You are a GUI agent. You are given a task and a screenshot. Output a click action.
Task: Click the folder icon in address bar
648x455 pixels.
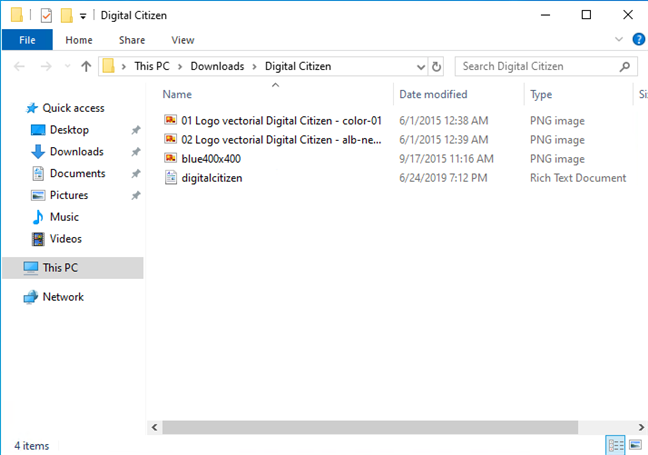(108, 66)
